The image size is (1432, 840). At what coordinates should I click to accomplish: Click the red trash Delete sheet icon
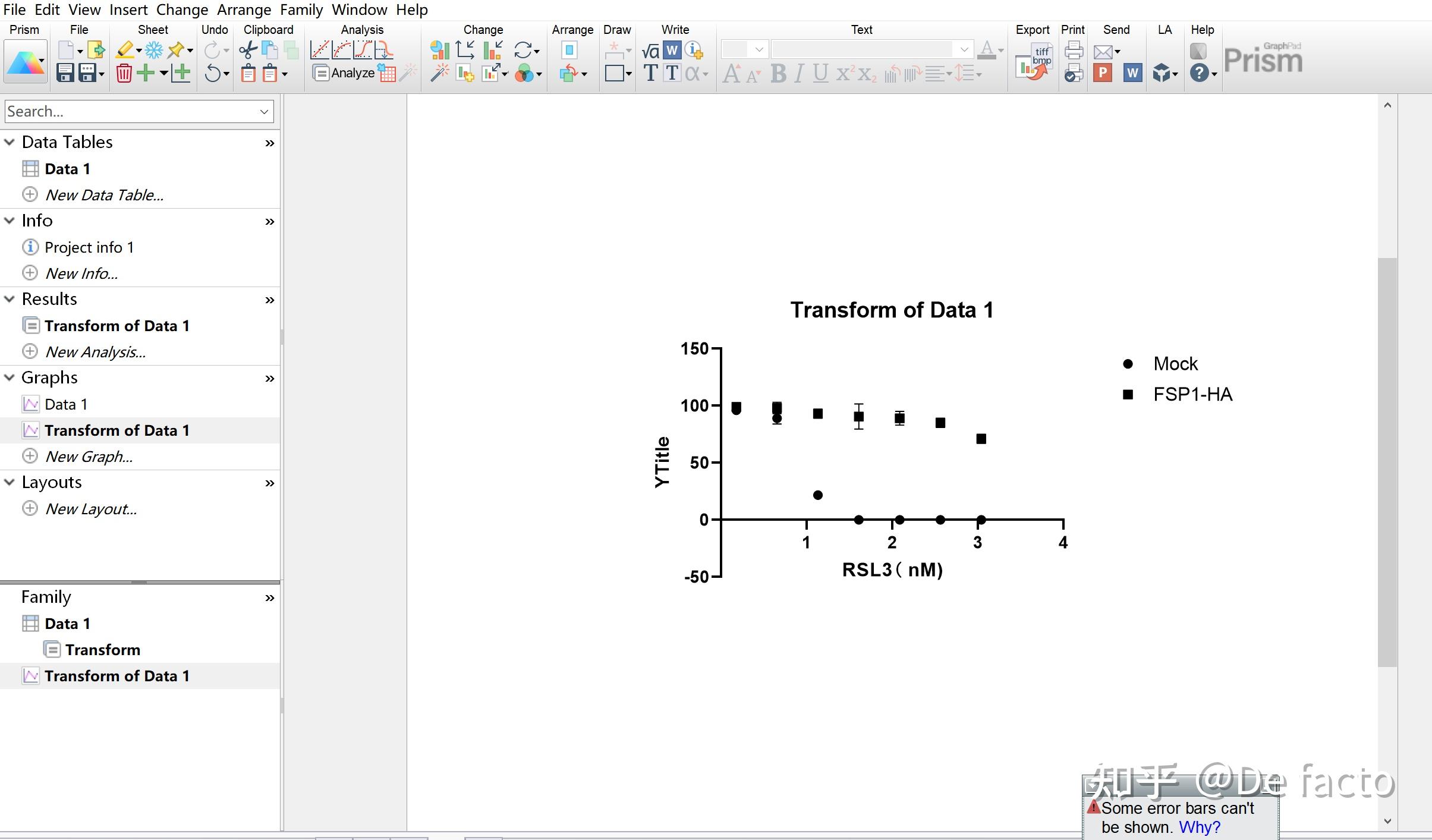pos(124,73)
